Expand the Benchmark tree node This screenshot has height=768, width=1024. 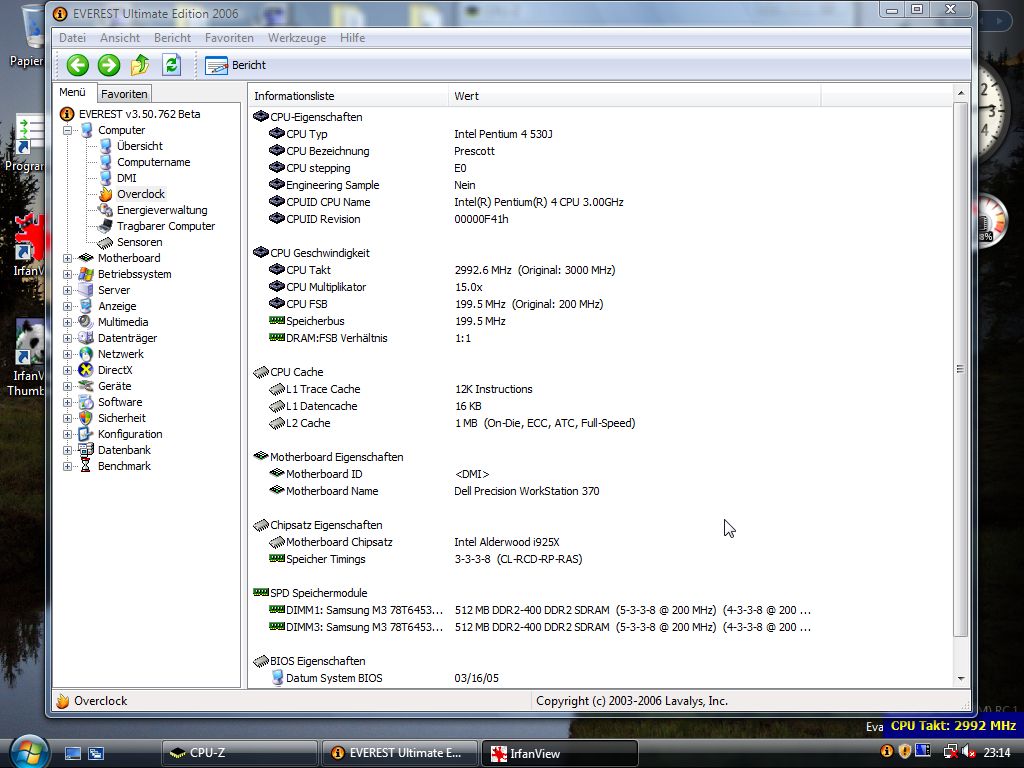point(67,466)
